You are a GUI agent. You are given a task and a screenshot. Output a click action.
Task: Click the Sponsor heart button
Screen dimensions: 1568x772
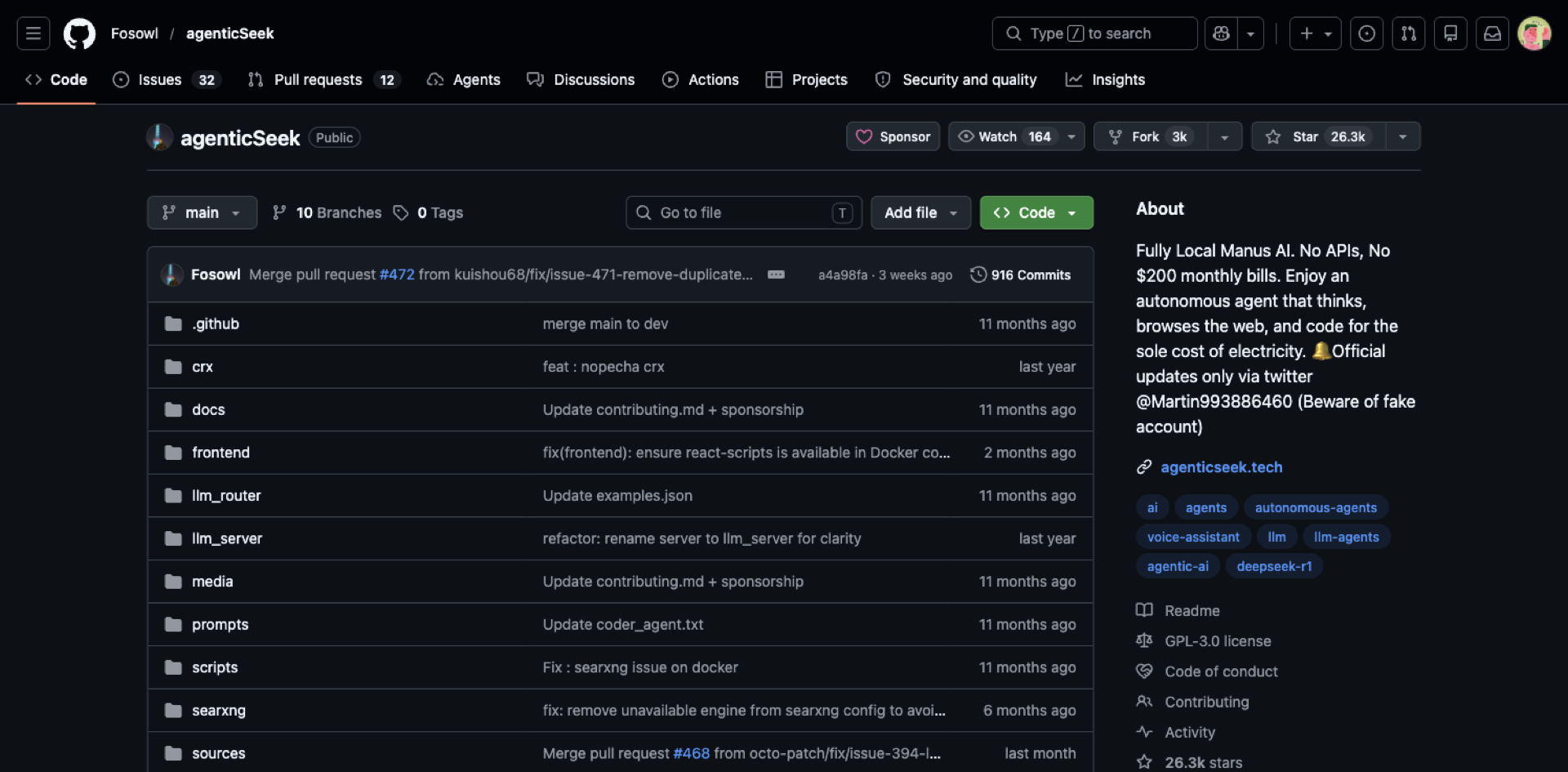893,136
